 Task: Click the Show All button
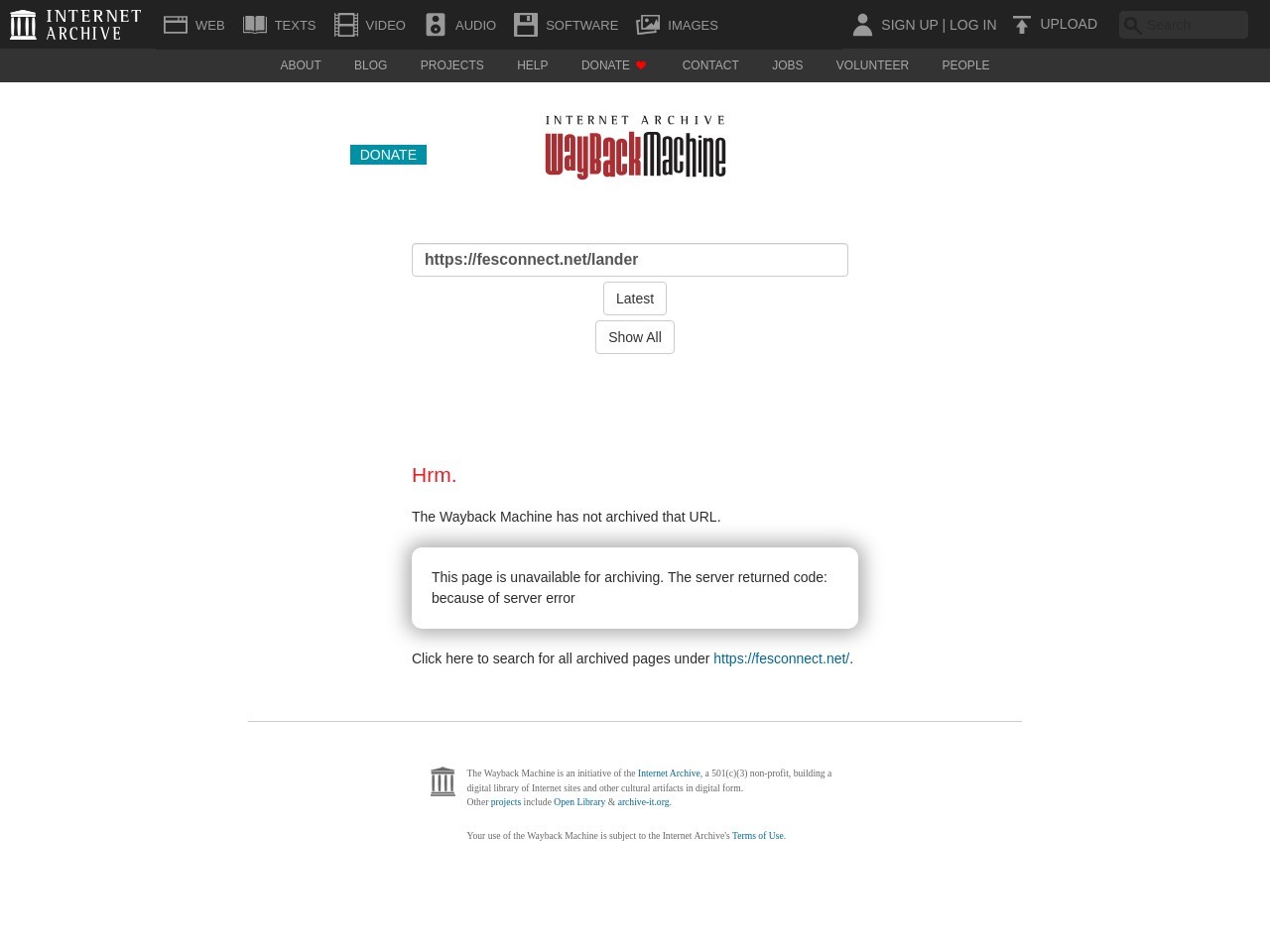point(635,337)
